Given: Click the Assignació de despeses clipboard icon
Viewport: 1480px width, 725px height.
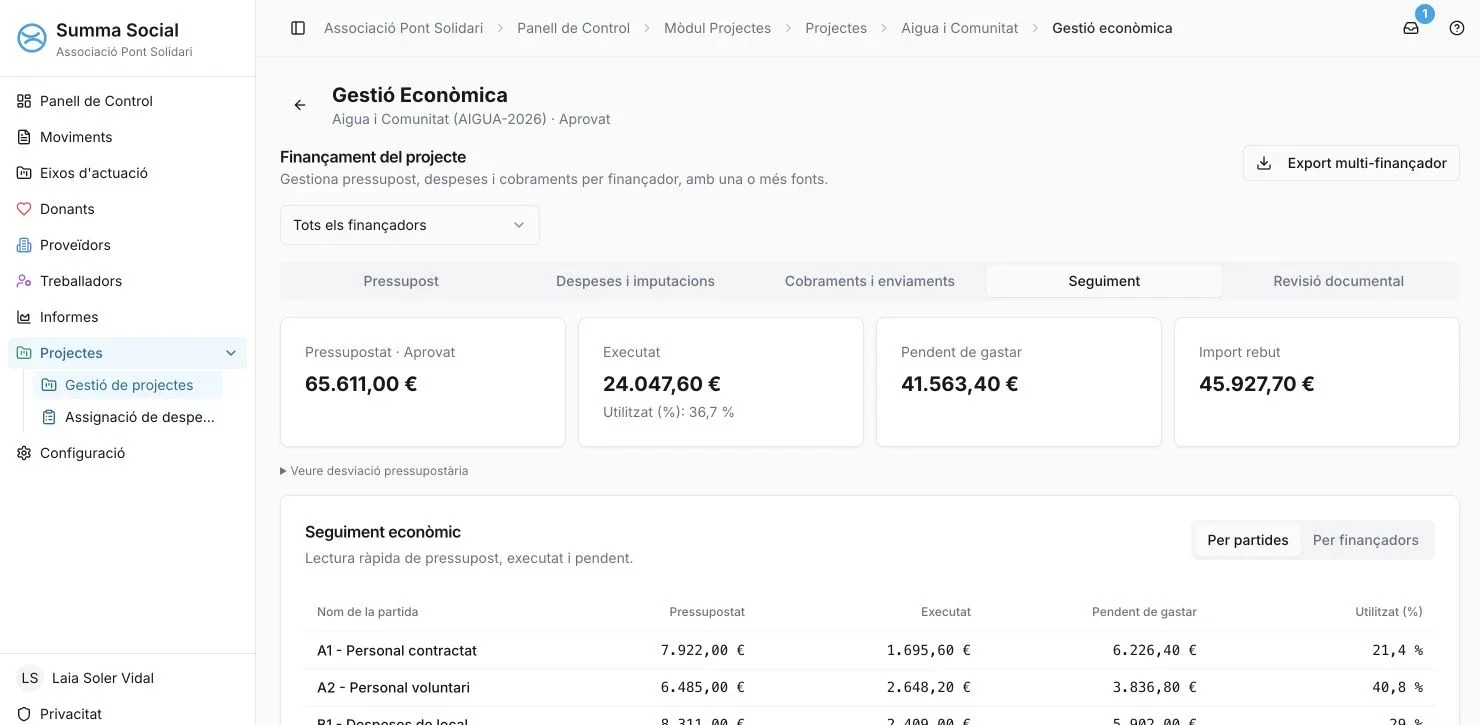Looking at the screenshot, I should [x=49, y=417].
